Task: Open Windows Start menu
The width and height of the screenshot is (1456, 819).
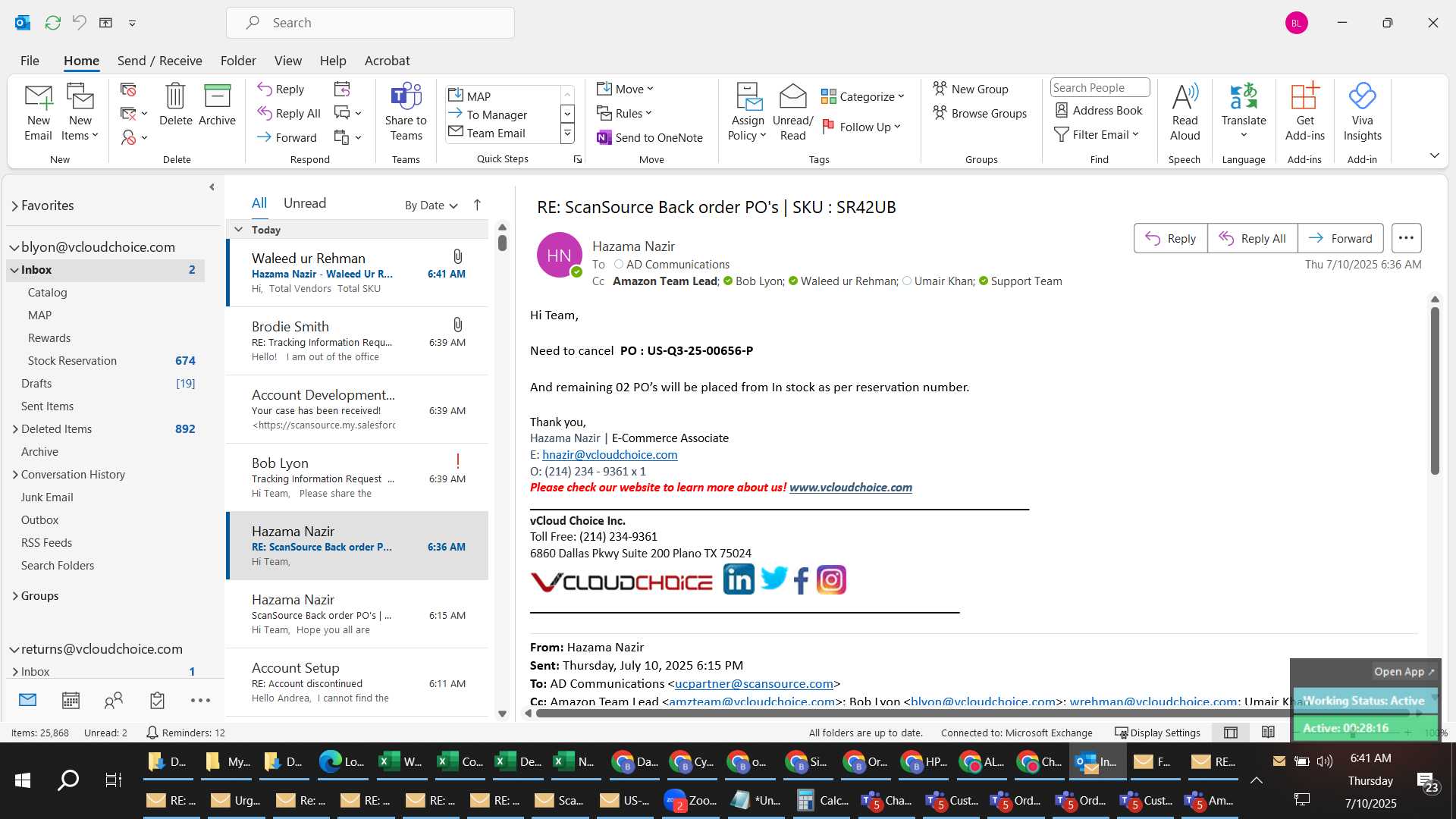Action: point(23,780)
